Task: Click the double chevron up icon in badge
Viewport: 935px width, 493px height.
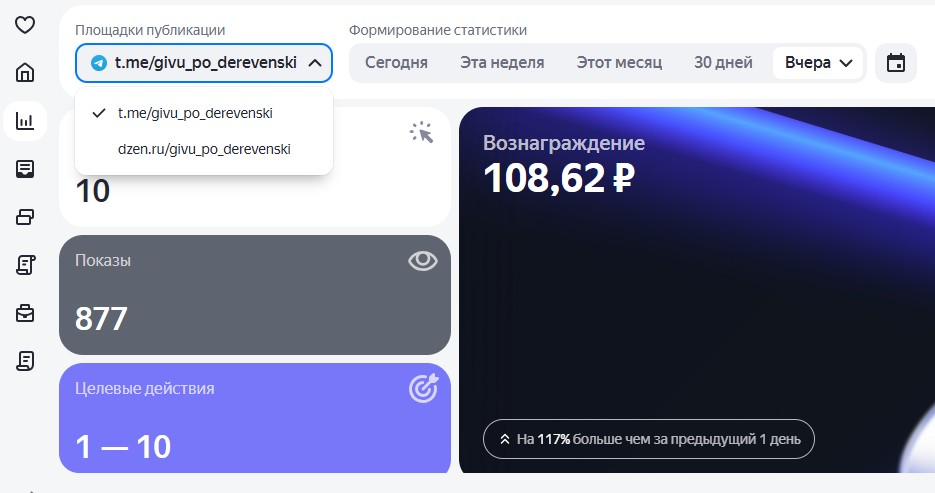Action: click(504, 439)
